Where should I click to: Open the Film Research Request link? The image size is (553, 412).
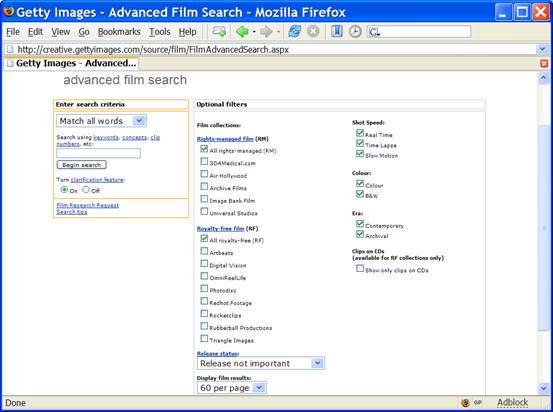coord(88,205)
